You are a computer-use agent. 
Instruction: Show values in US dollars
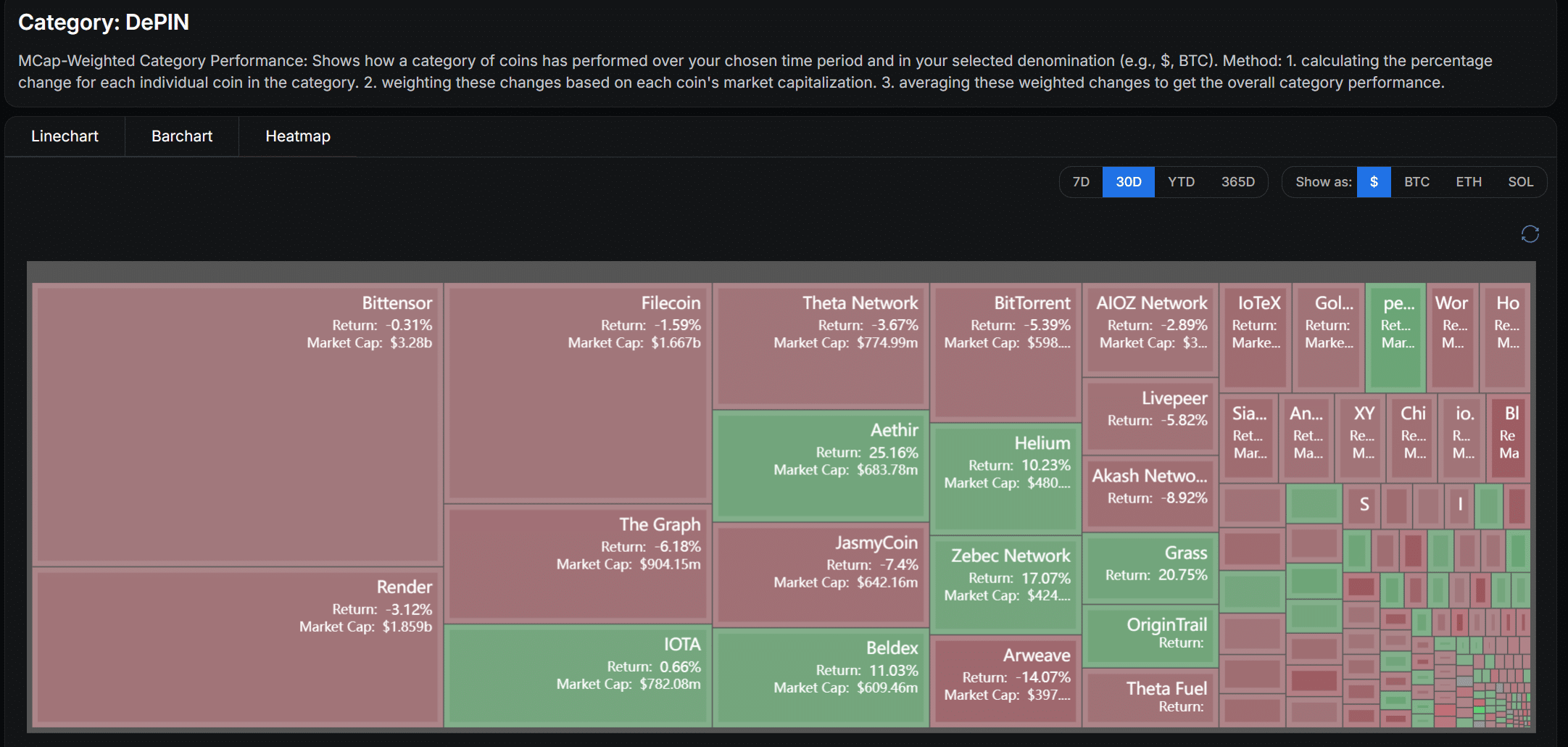[1374, 182]
